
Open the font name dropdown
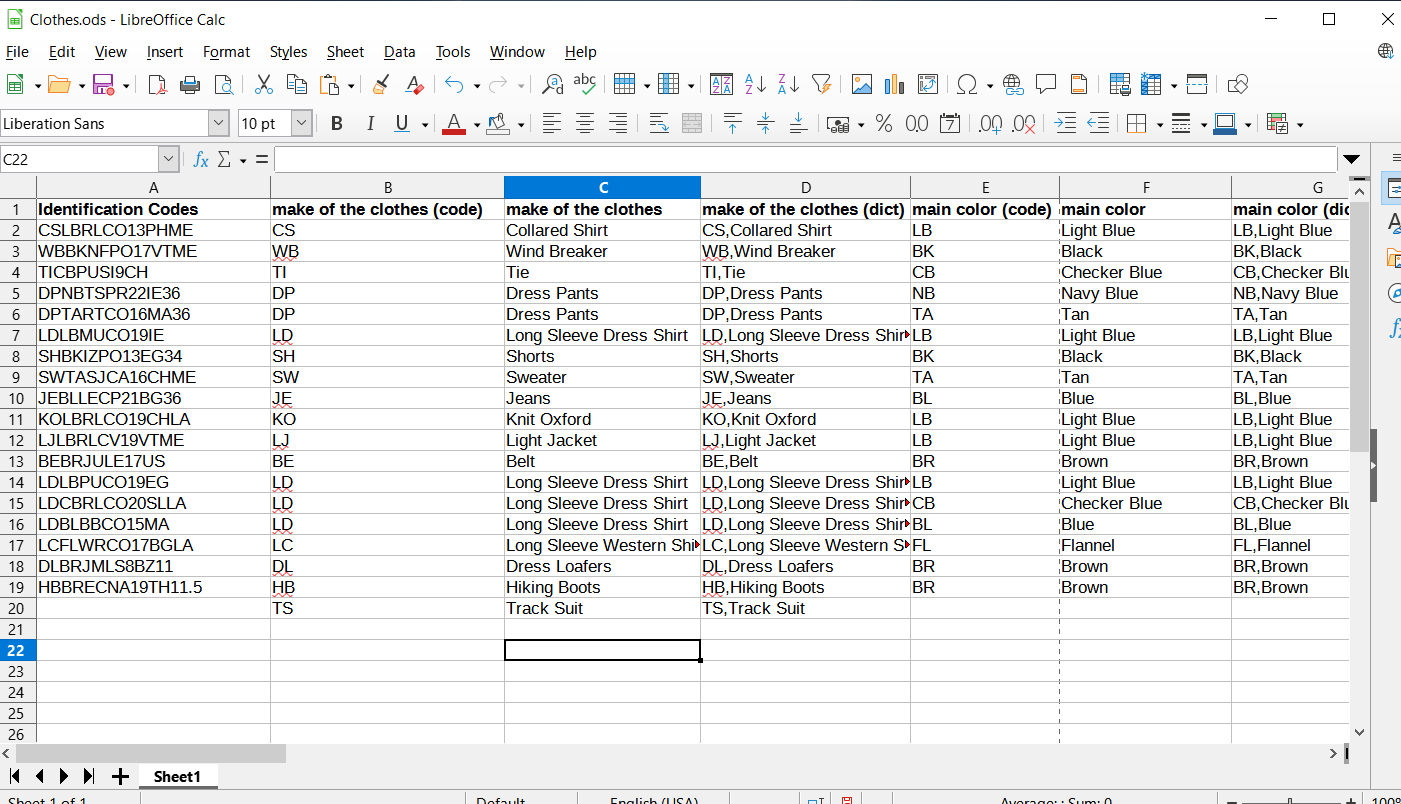click(x=218, y=124)
